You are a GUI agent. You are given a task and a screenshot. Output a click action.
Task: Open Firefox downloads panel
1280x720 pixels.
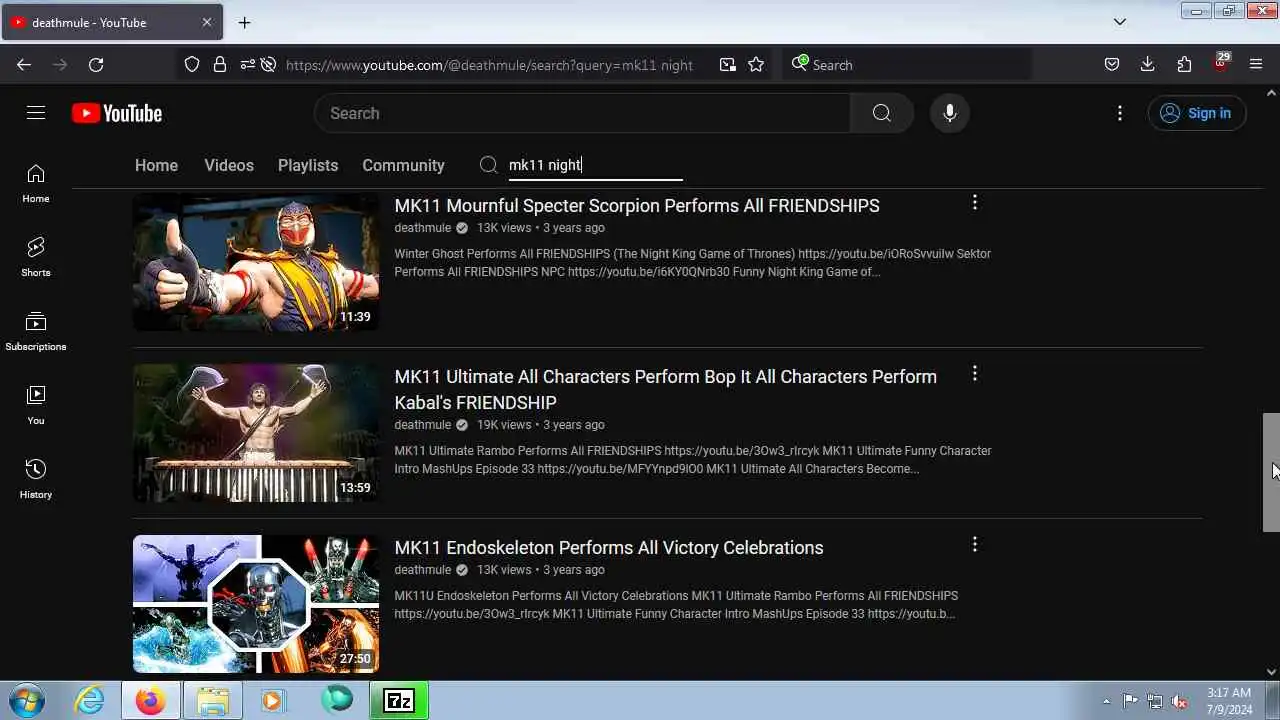point(1148,64)
